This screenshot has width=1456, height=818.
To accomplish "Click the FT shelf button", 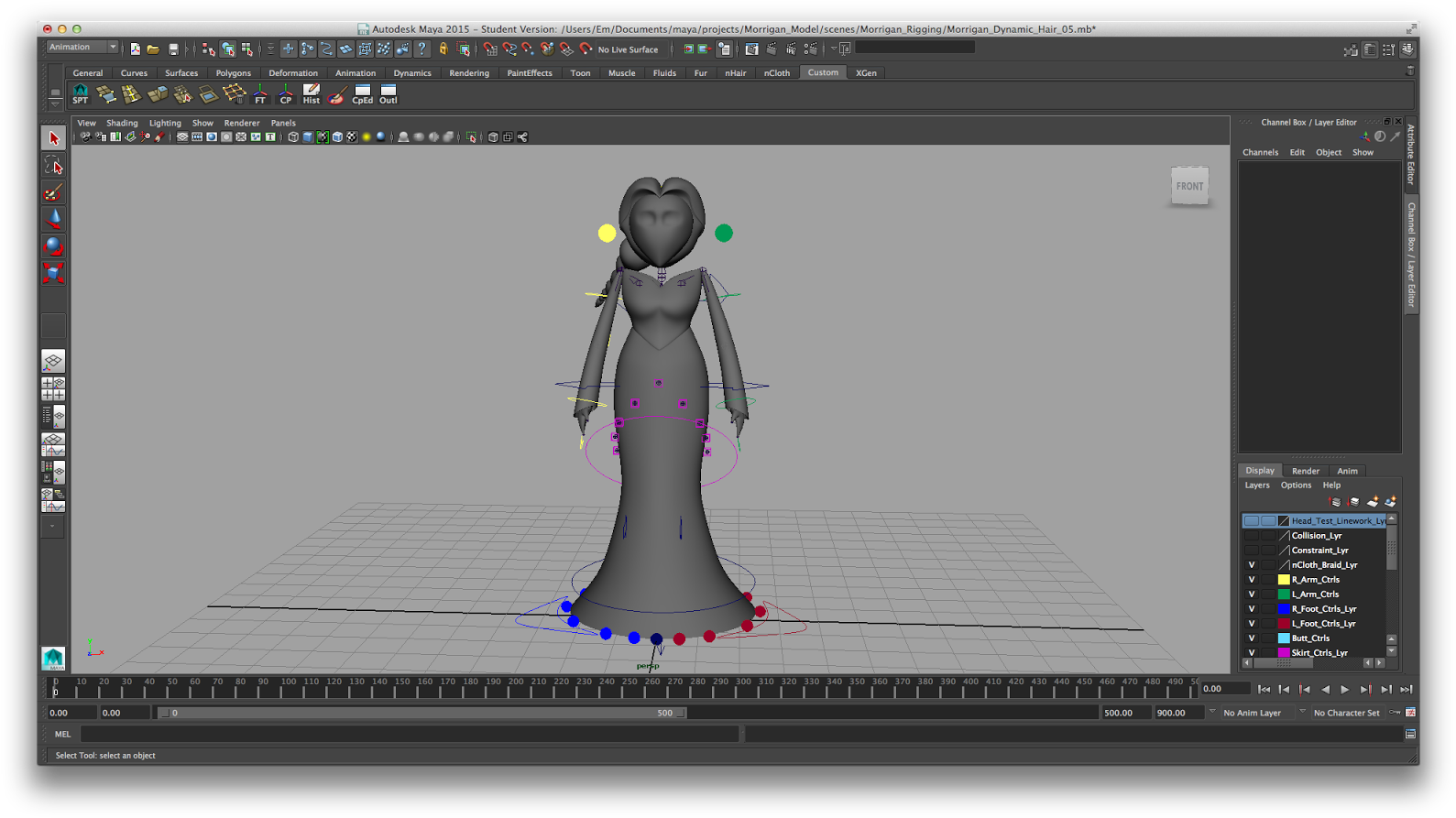I will [x=260, y=93].
